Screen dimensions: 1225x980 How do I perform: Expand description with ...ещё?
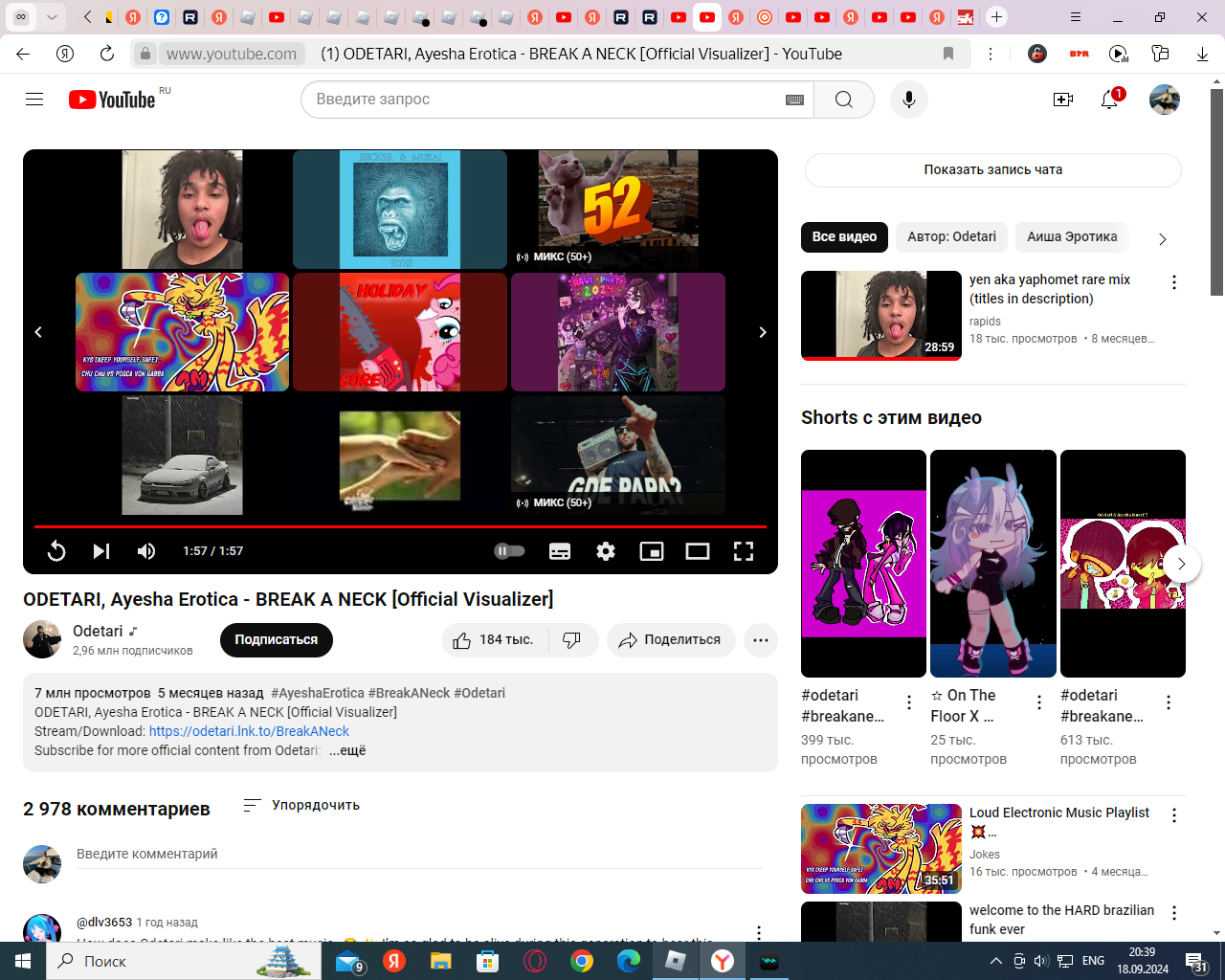347,750
